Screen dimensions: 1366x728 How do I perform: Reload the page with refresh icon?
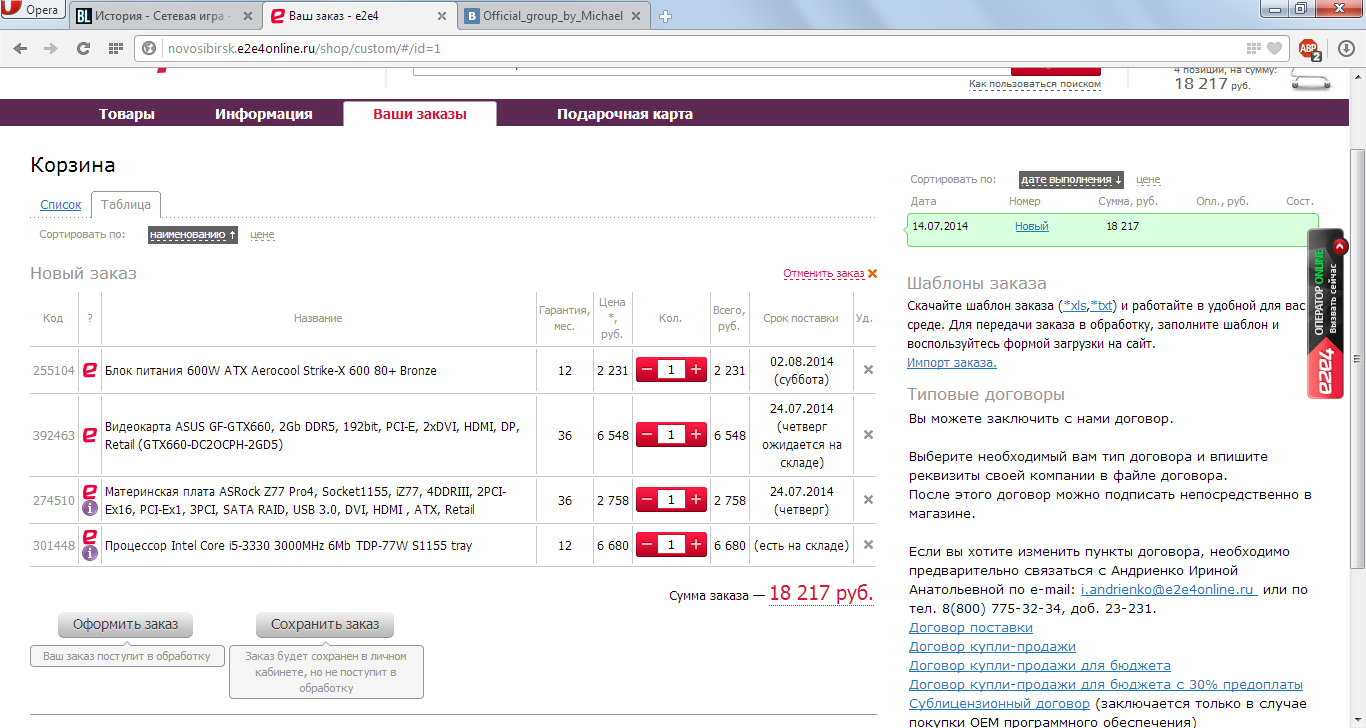tap(84, 48)
